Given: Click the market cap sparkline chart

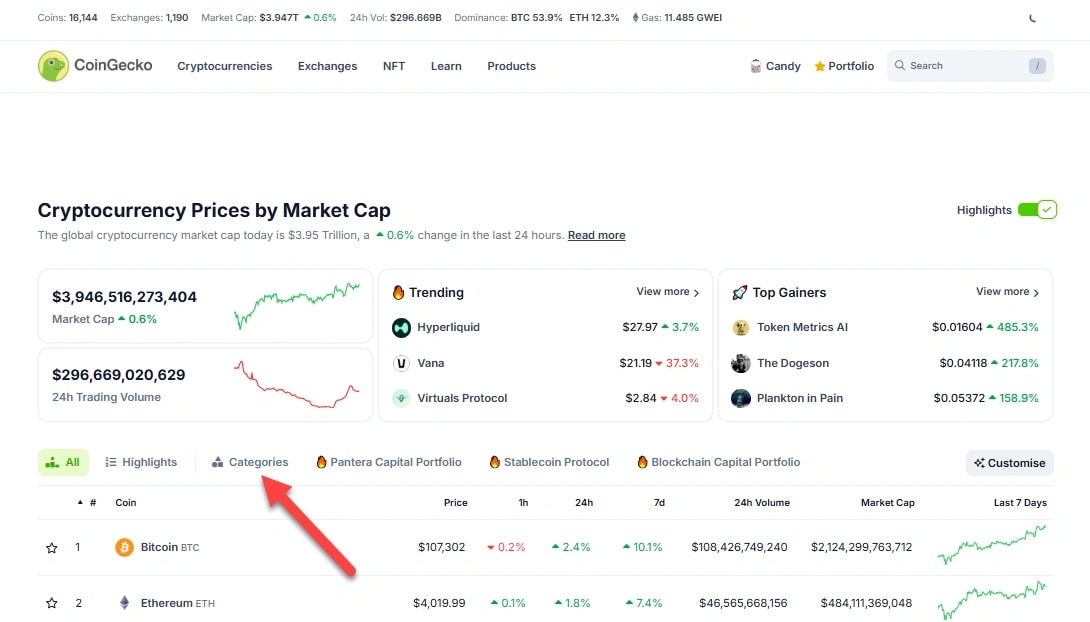Looking at the screenshot, I should pos(296,305).
